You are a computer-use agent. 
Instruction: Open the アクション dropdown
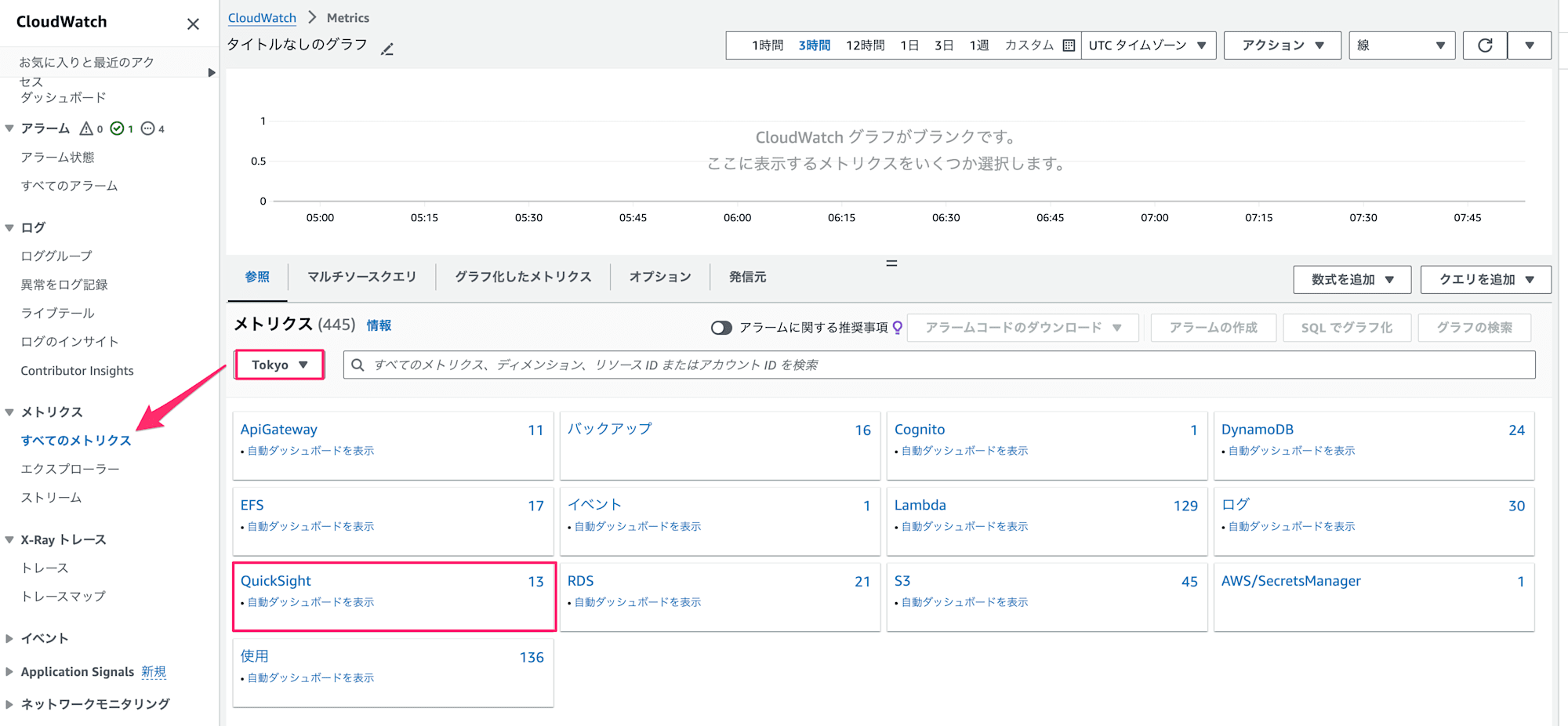(x=1283, y=45)
